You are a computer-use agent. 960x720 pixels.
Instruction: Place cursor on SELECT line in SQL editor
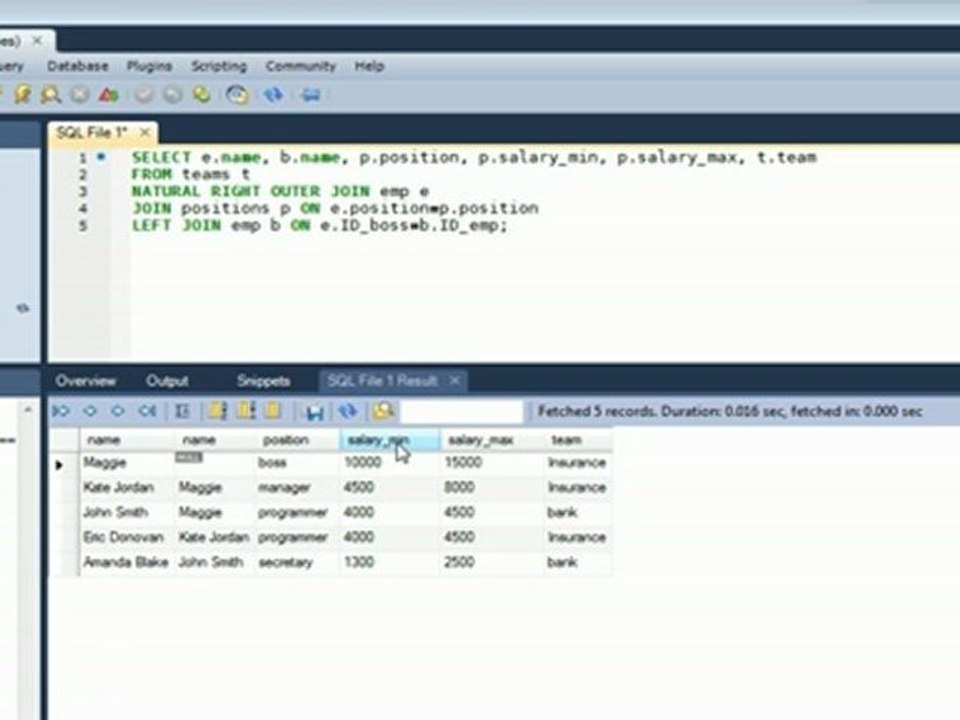click(x=474, y=157)
